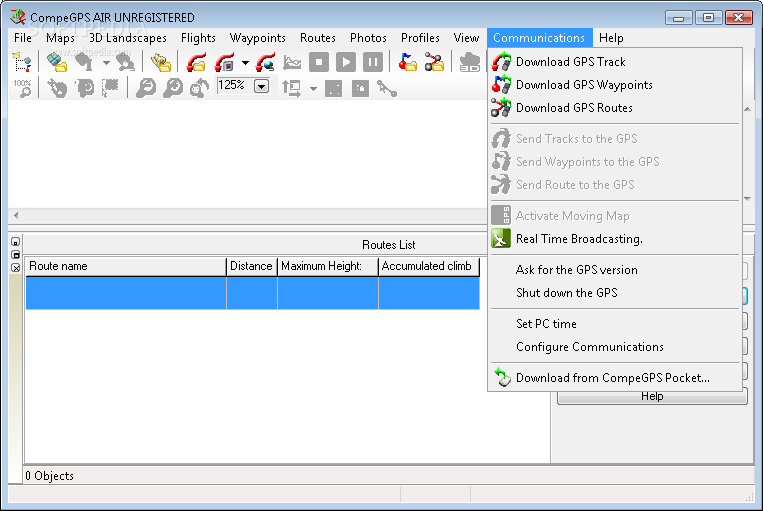
Task: Click the first zoom magnifier icon
Action: [x=146, y=88]
